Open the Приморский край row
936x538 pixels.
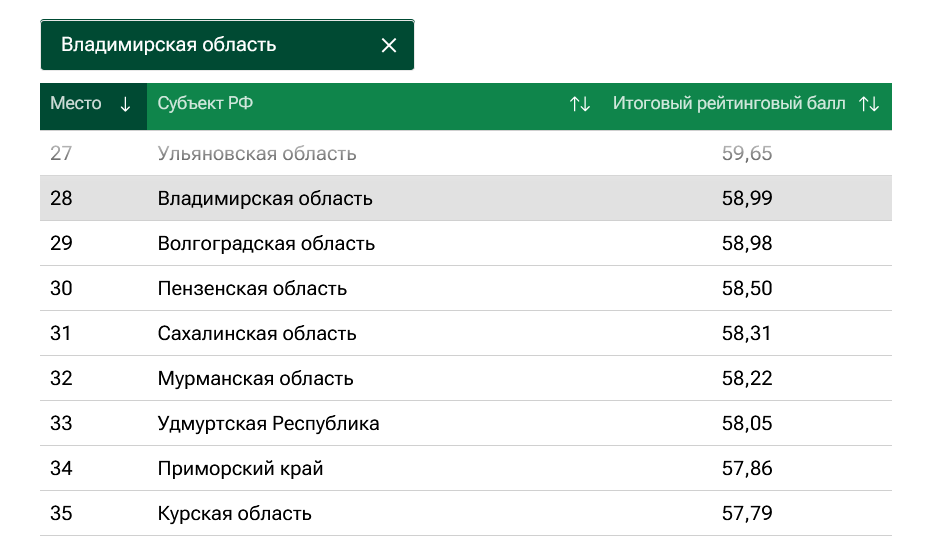coord(466,468)
